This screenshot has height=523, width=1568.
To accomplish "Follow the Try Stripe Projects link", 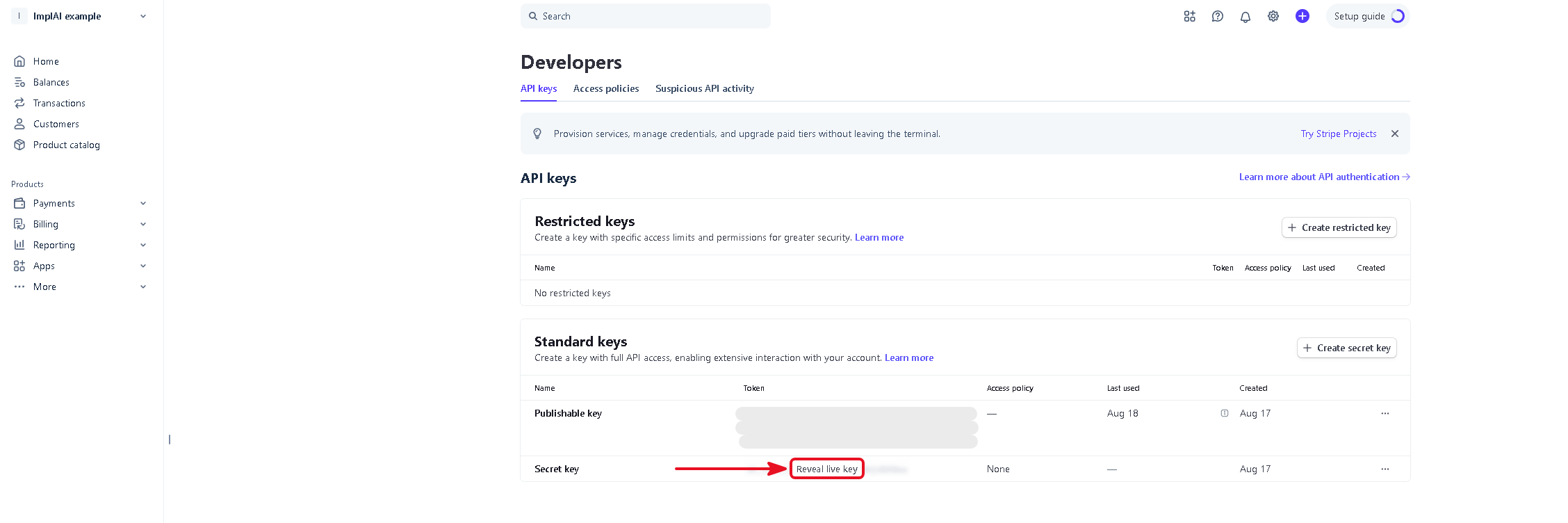I will (1339, 134).
